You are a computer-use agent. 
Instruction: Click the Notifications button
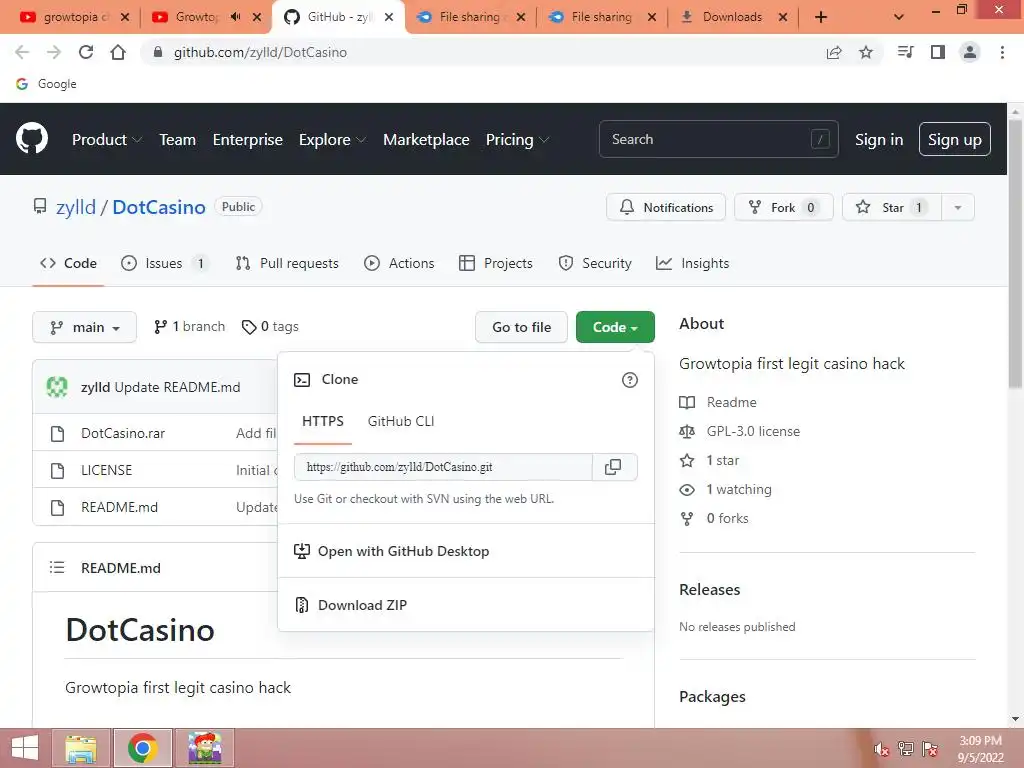(x=665, y=208)
